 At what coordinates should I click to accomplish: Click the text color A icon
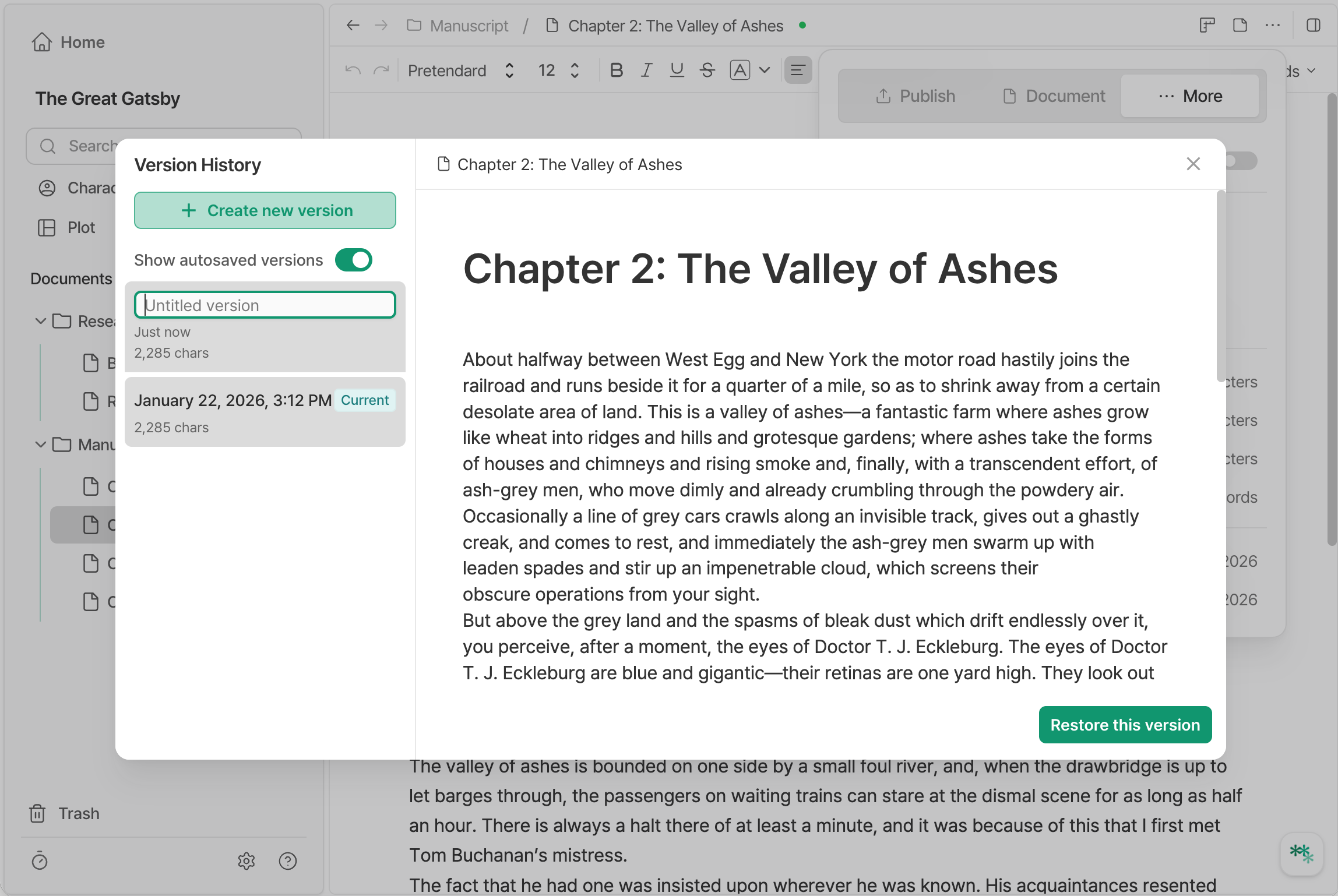pos(740,70)
